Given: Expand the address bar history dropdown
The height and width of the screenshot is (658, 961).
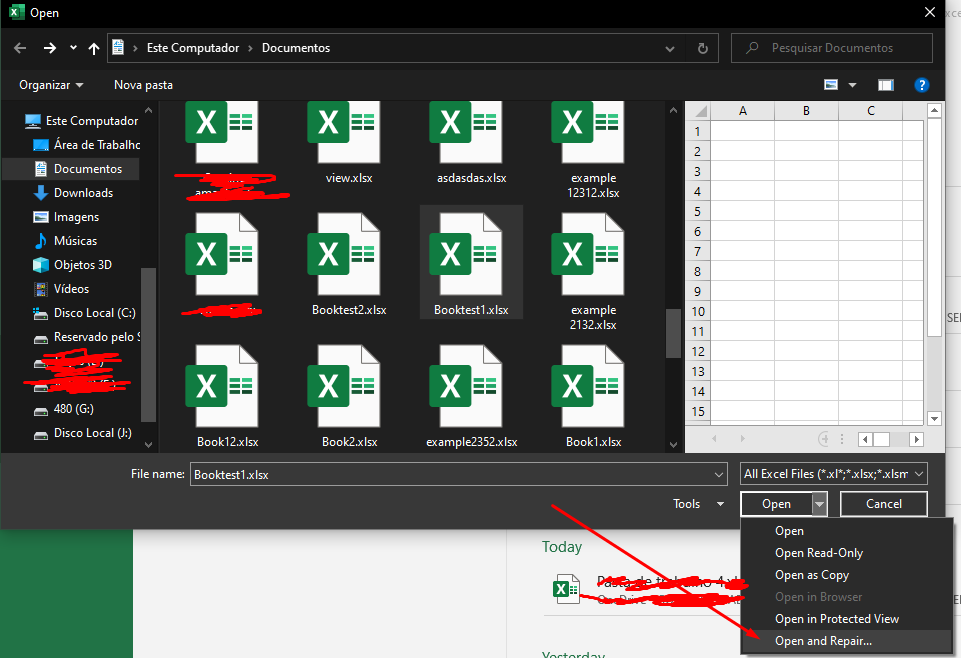Looking at the screenshot, I should [x=670, y=48].
